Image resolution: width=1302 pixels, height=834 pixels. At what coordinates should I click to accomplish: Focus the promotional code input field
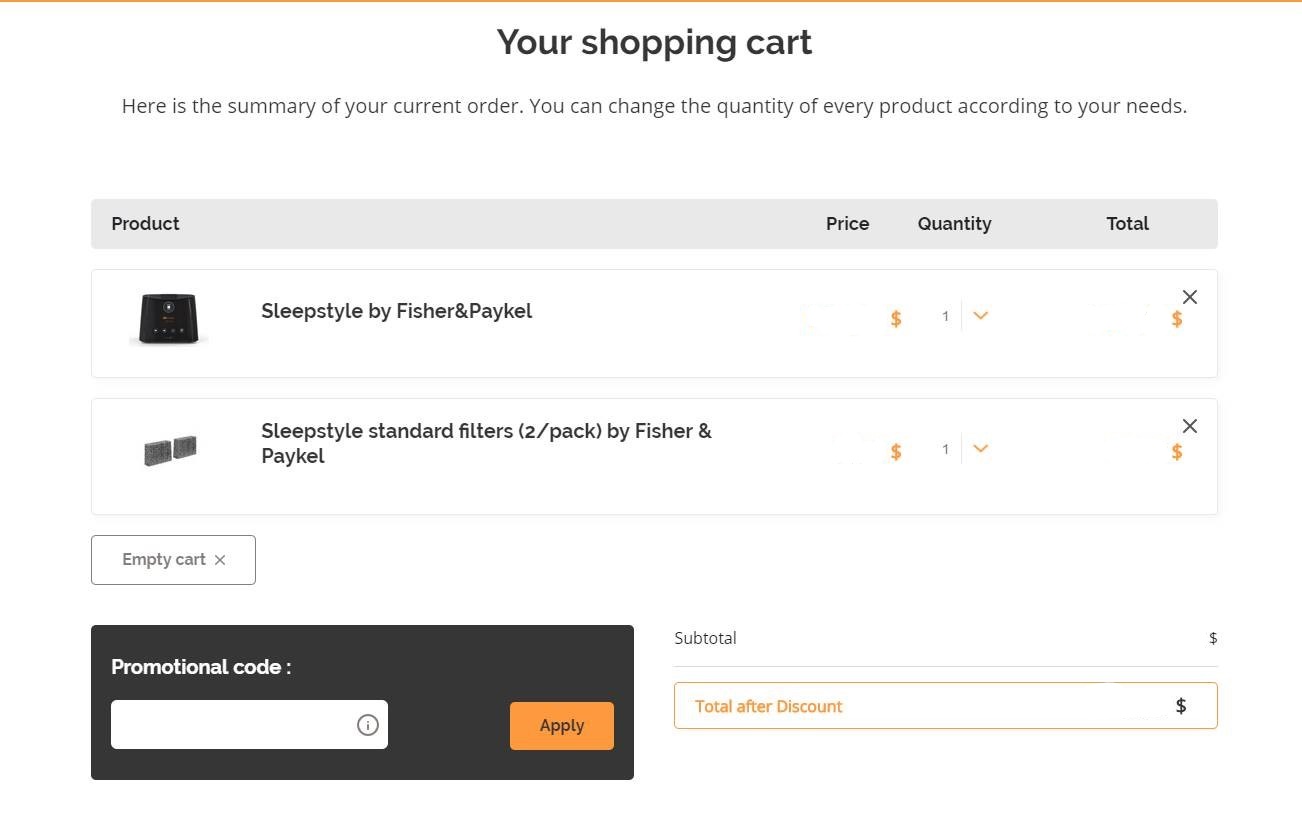(249, 725)
